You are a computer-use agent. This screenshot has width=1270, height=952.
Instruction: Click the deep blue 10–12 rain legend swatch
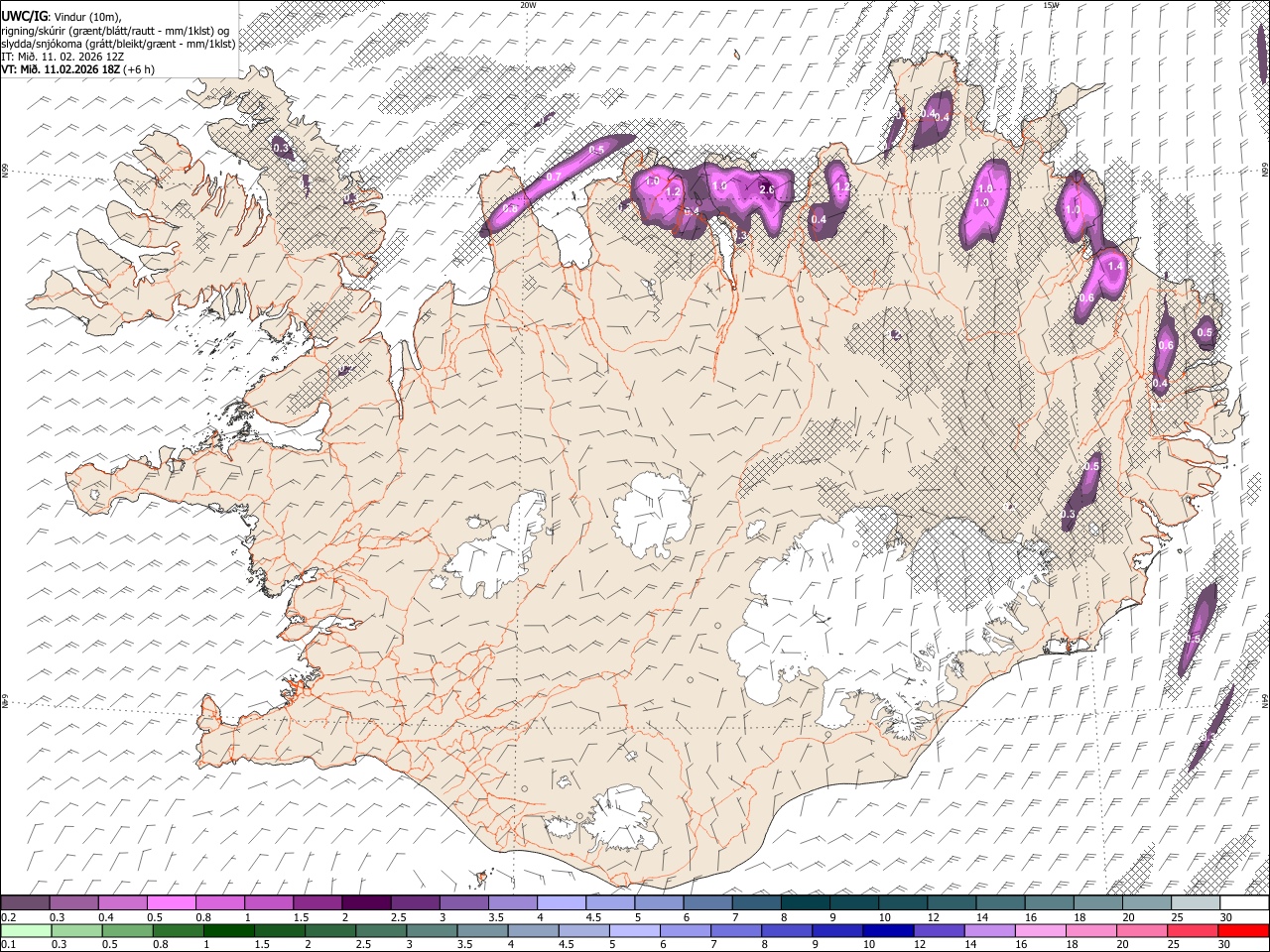[886, 931]
